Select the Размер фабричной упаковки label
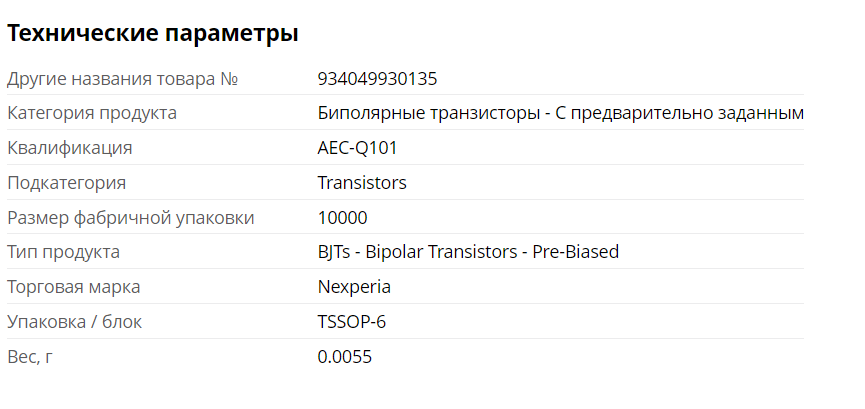Image resolution: width=865 pixels, height=409 pixels. 131,218
